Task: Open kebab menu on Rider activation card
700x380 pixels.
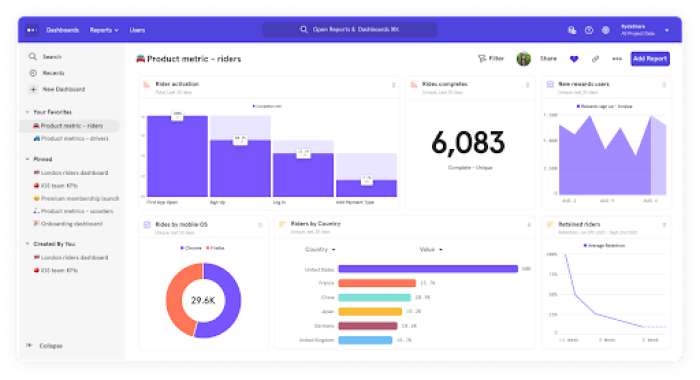Action: point(393,85)
